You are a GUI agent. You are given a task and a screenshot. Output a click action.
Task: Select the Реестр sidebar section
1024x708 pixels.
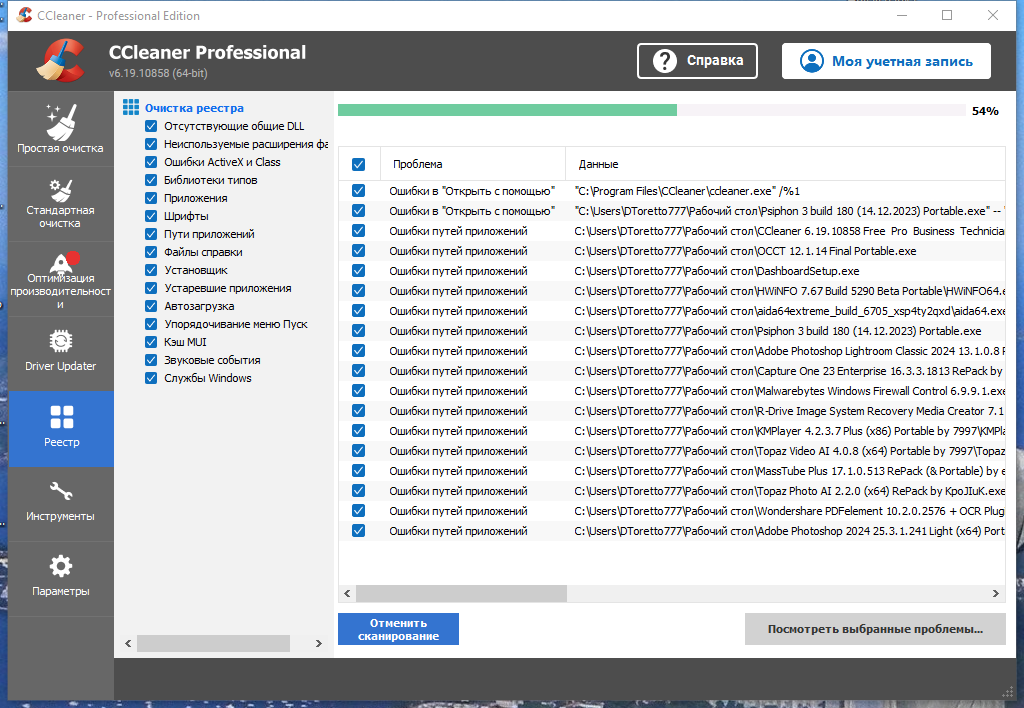pos(61,428)
